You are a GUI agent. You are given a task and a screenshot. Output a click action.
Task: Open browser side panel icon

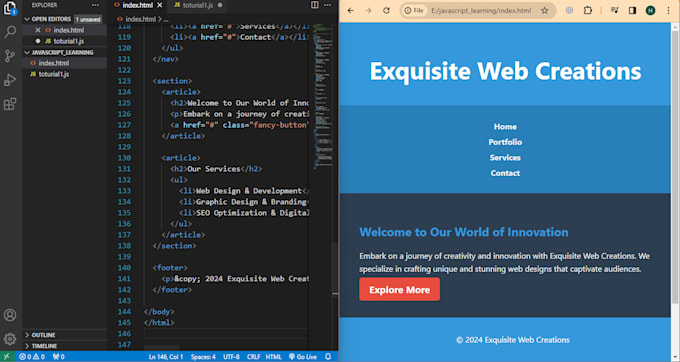point(632,10)
